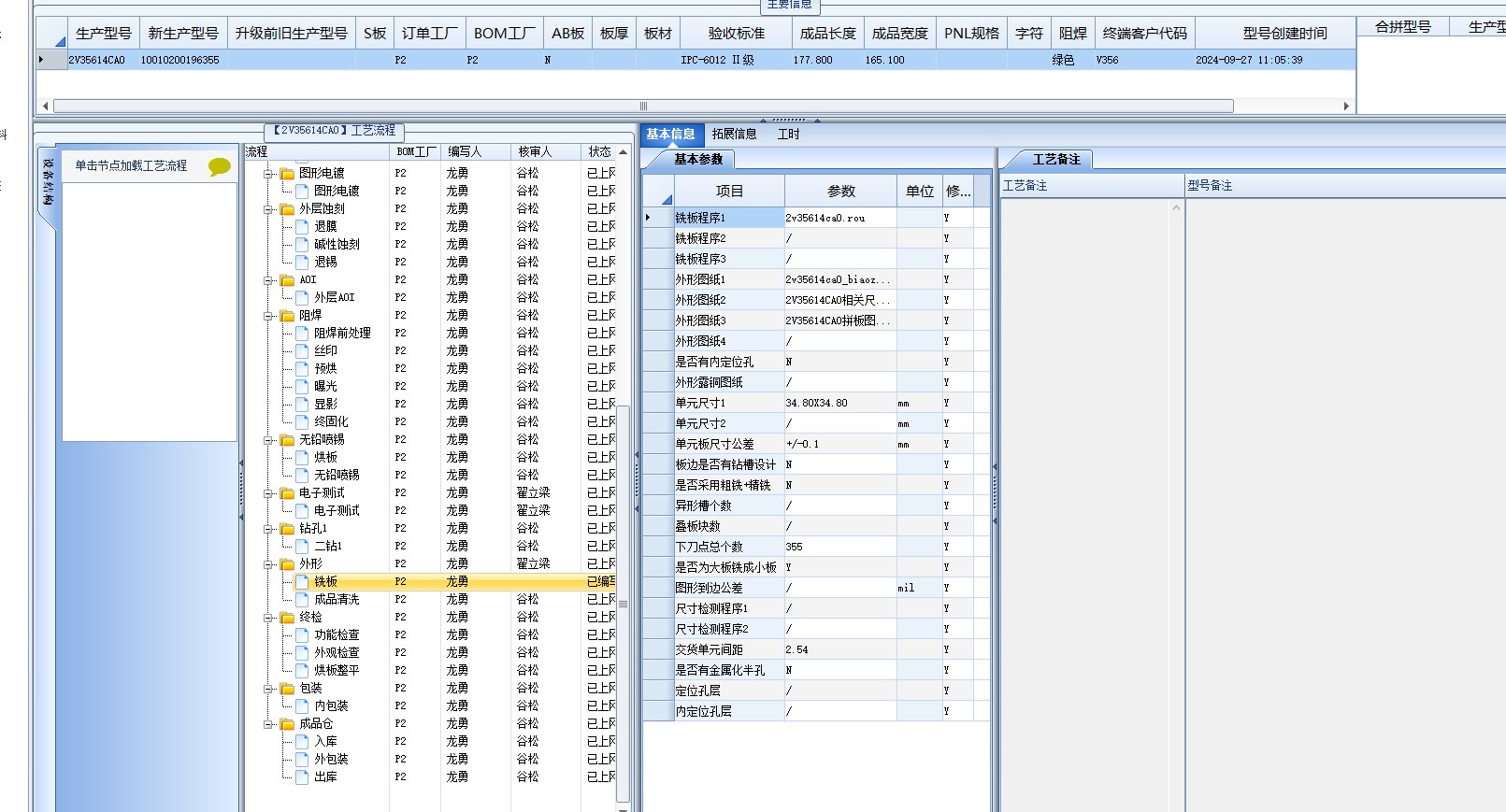Click the document icon beside 铣板
The height and width of the screenshot is (812, 1506).
(302, 582)
